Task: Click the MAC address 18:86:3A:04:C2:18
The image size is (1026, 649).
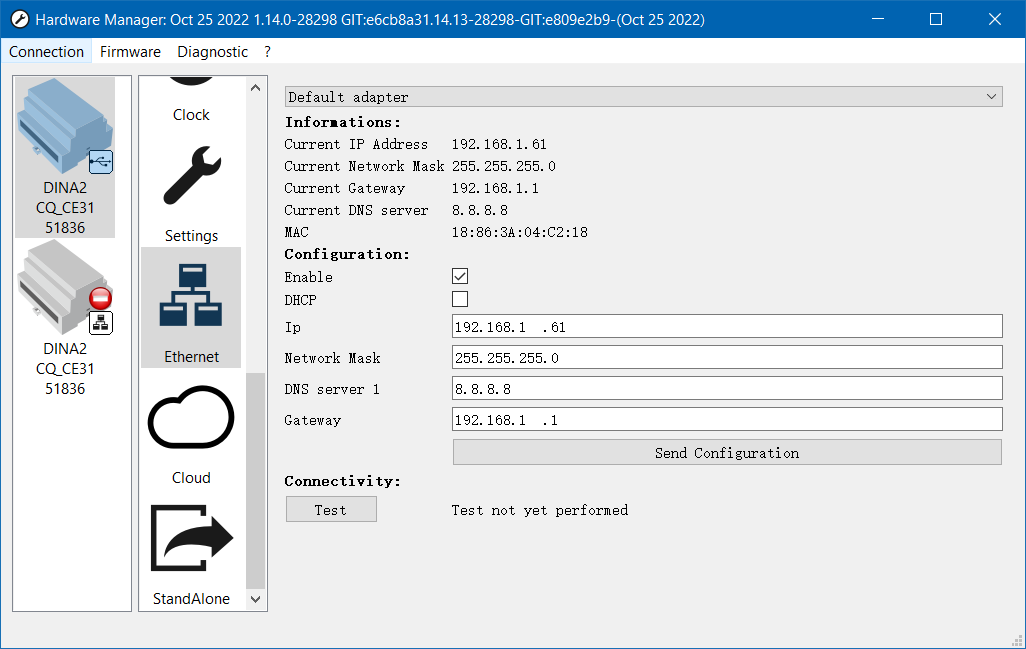Action: pyautogui.click(x=520, y=232)
